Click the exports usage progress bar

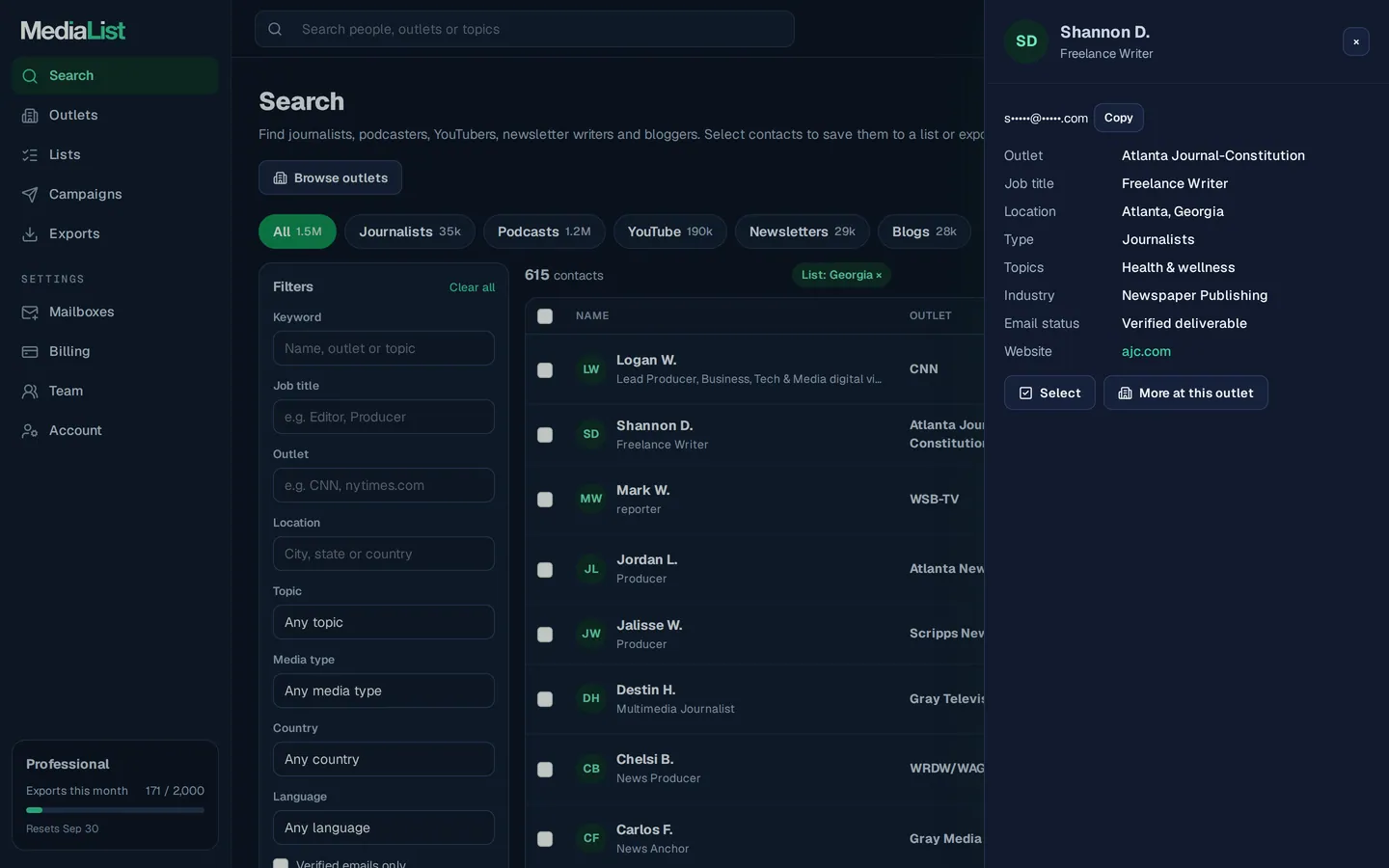point(115,810)
